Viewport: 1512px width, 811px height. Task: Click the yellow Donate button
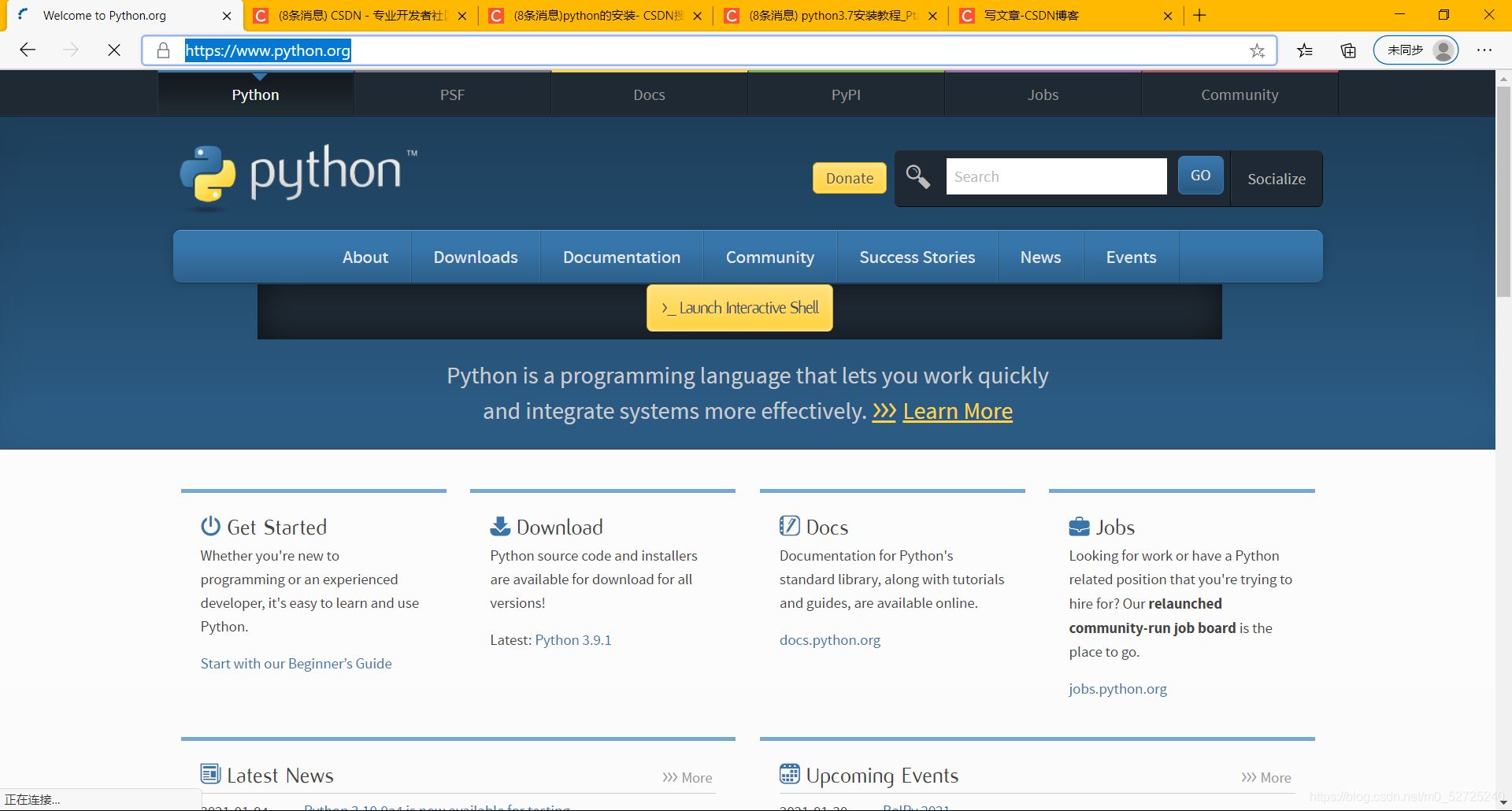[850, 178]
